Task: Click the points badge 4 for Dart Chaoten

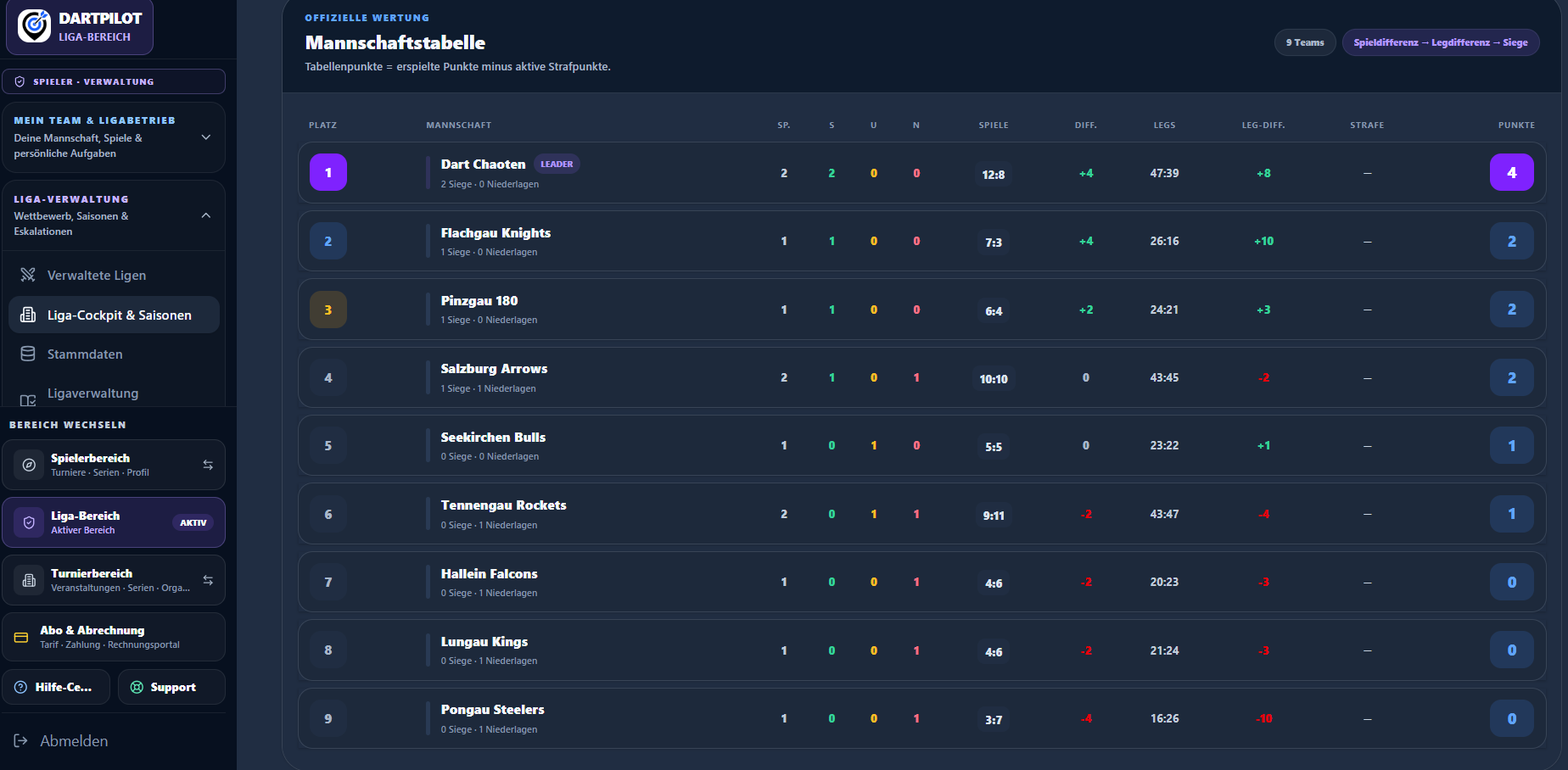Action: 1512,172
